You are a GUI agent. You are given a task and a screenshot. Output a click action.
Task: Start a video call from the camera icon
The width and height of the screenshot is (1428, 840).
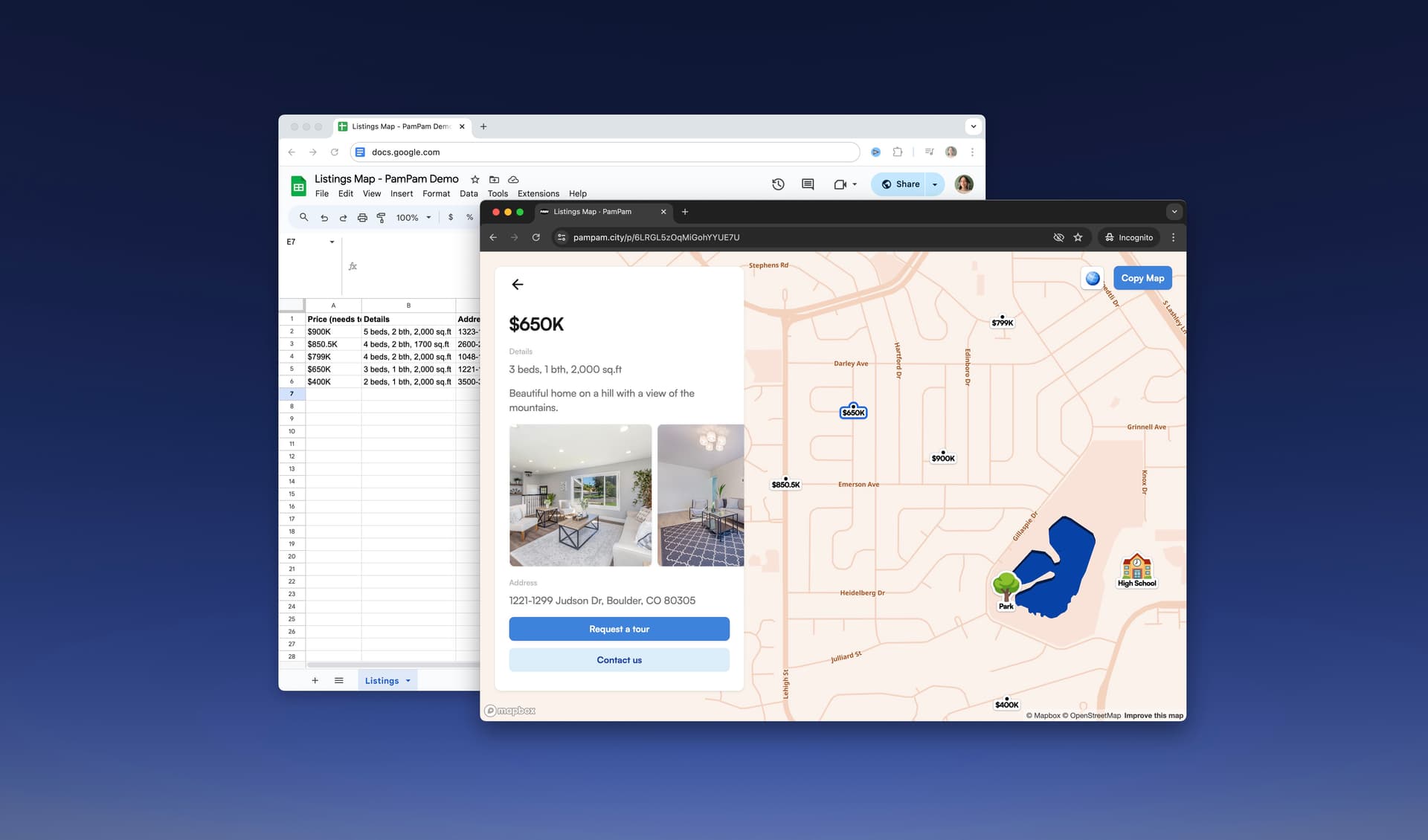[x=841, y=184]
